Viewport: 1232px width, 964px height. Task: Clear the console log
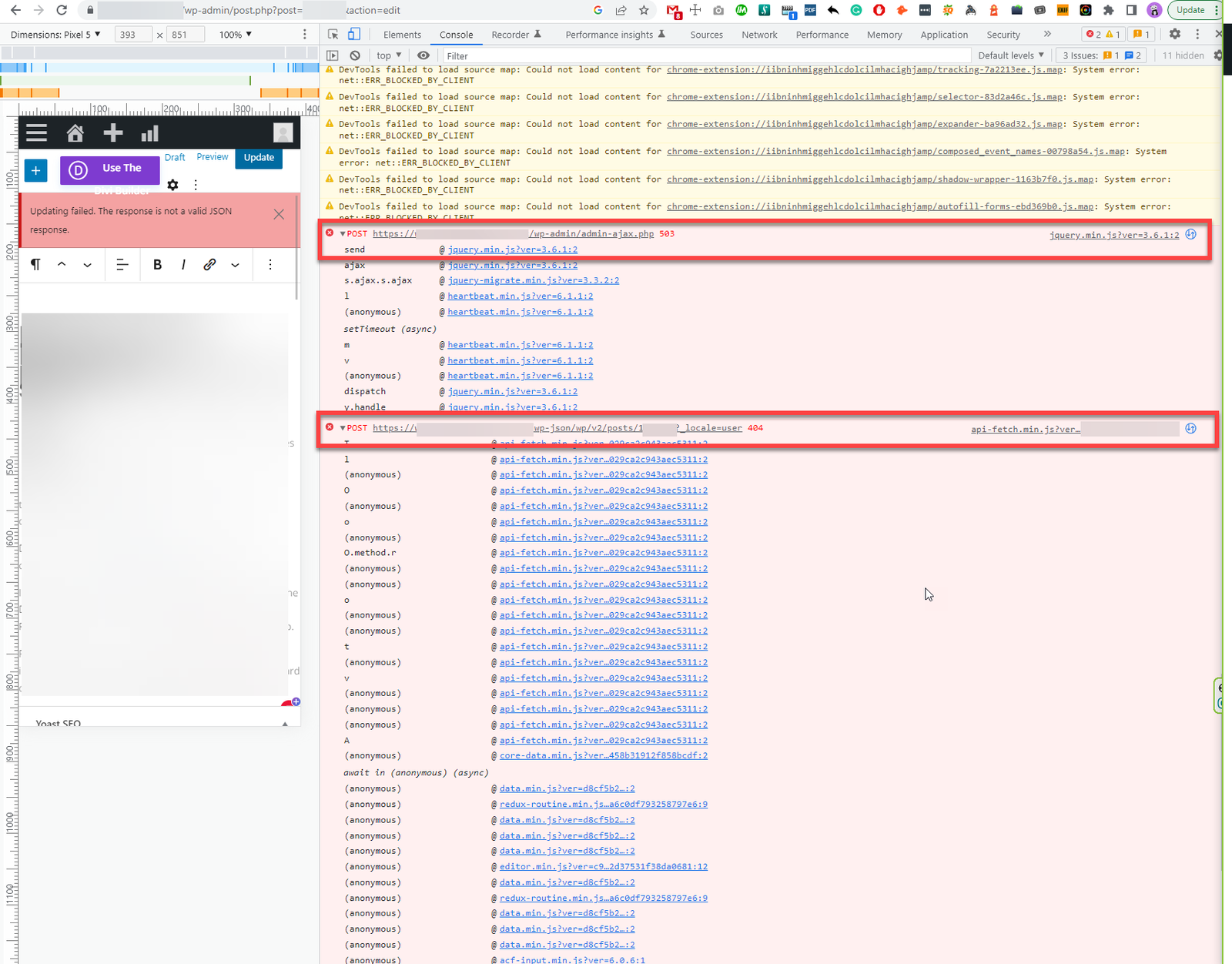pos(355,55)
